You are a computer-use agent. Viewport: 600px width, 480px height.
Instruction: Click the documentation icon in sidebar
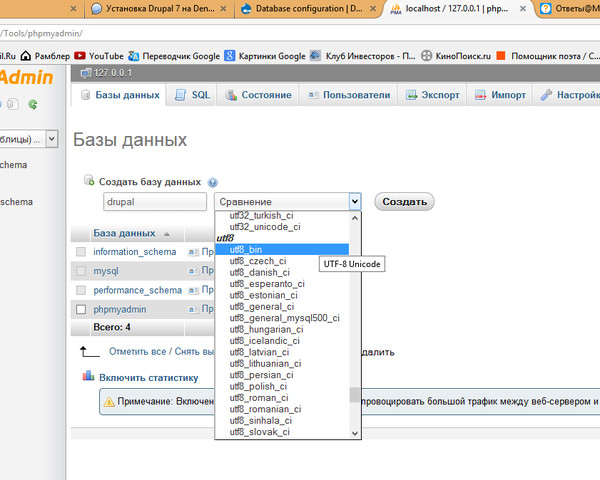click(13, 104)
